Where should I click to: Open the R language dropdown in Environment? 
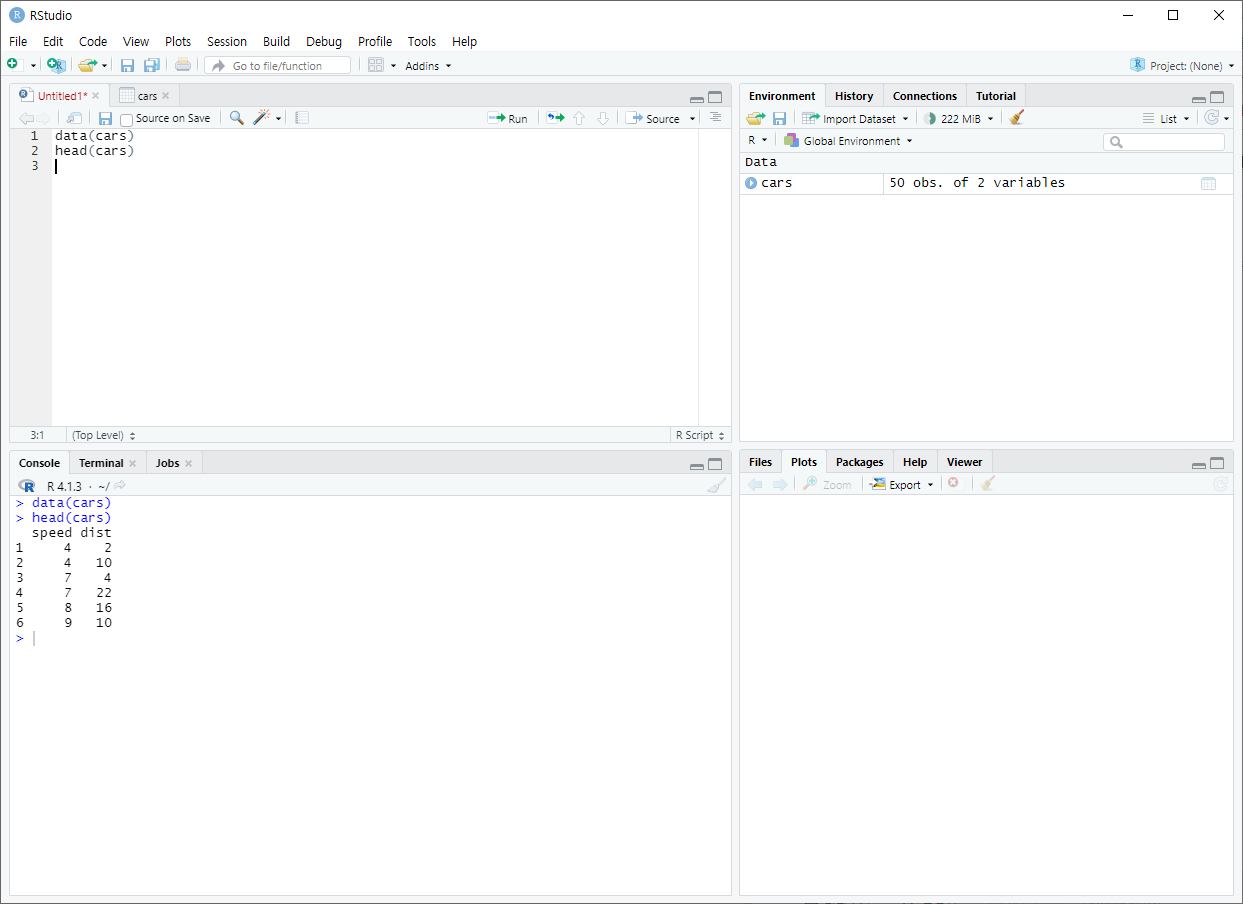pyautogui.click(x=758, y=140)
